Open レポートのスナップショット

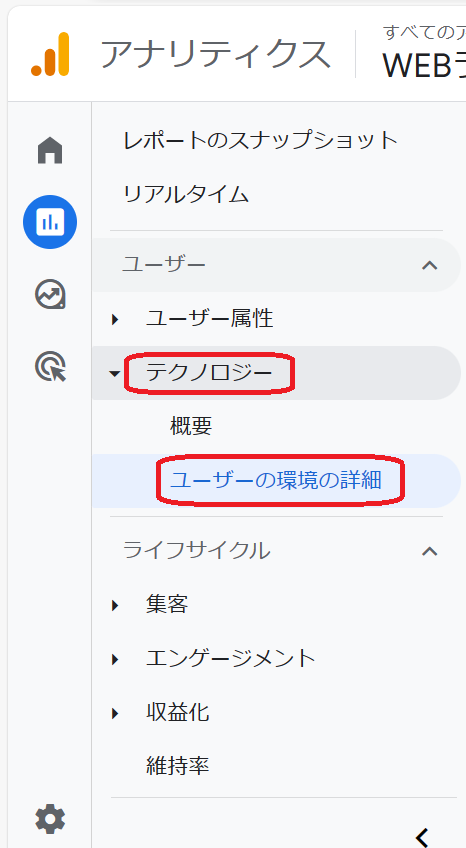261,141
